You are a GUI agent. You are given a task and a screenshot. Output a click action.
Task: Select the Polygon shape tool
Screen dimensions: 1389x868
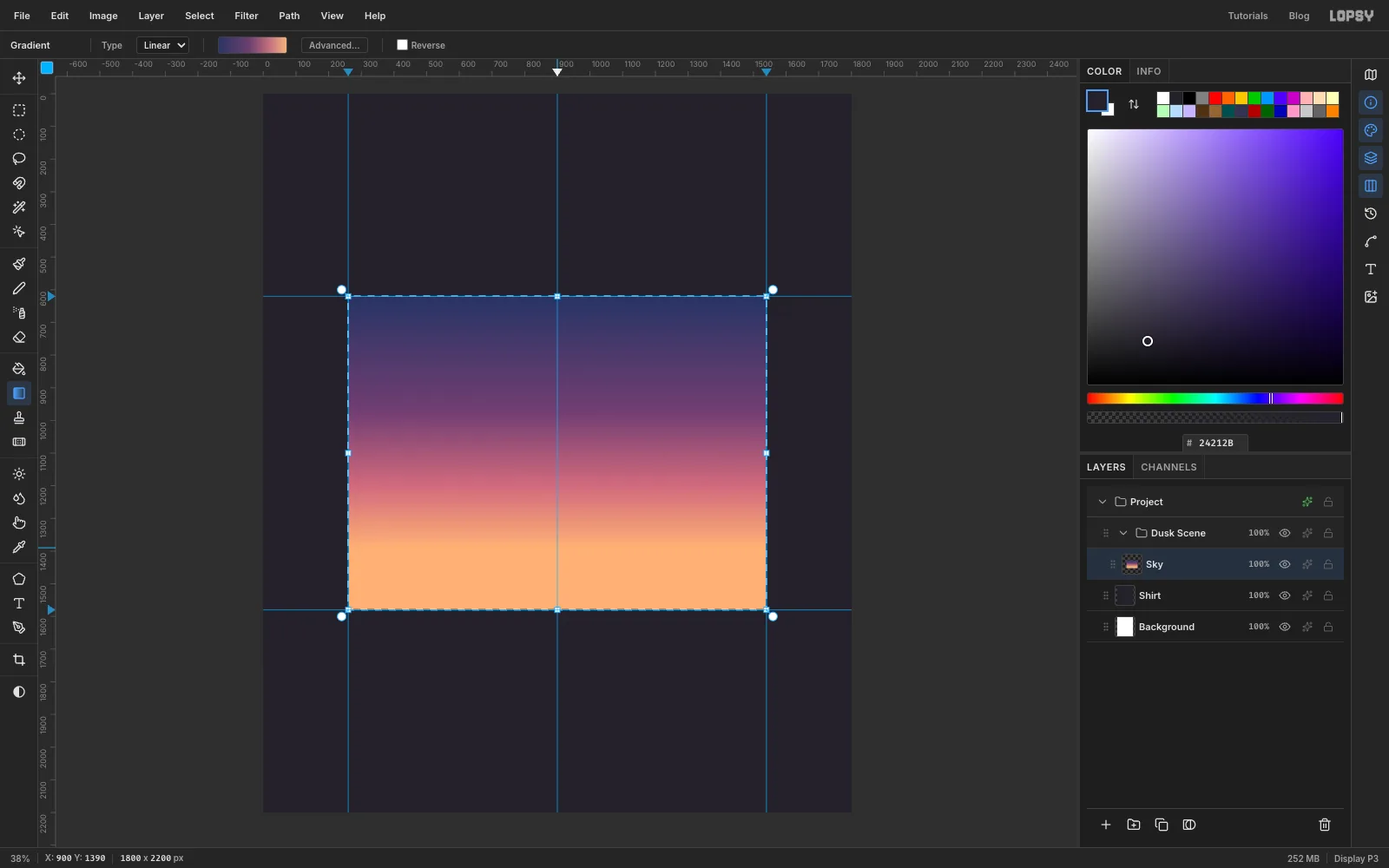[18, 579]
